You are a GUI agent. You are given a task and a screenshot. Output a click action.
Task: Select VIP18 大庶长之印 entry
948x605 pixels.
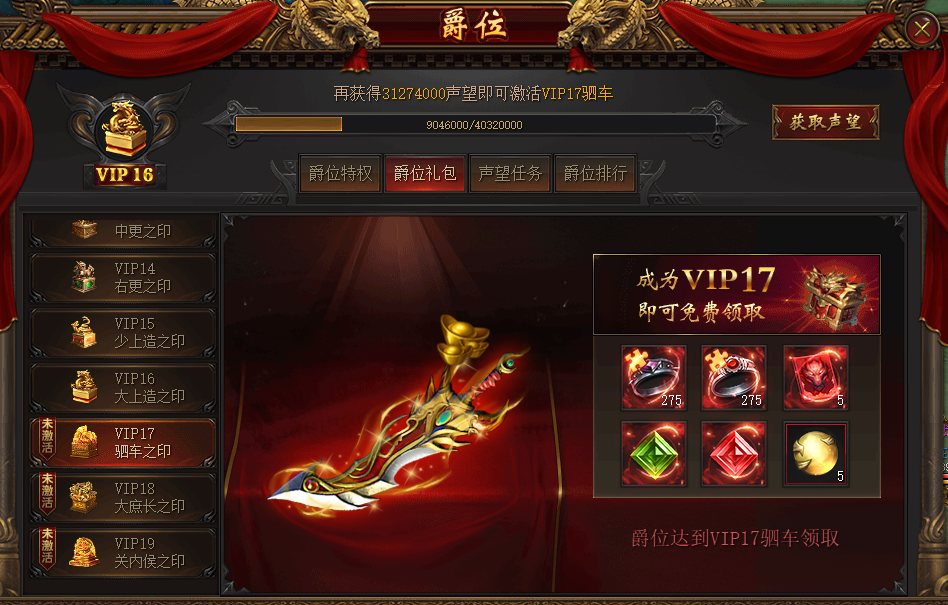[123, 497]
